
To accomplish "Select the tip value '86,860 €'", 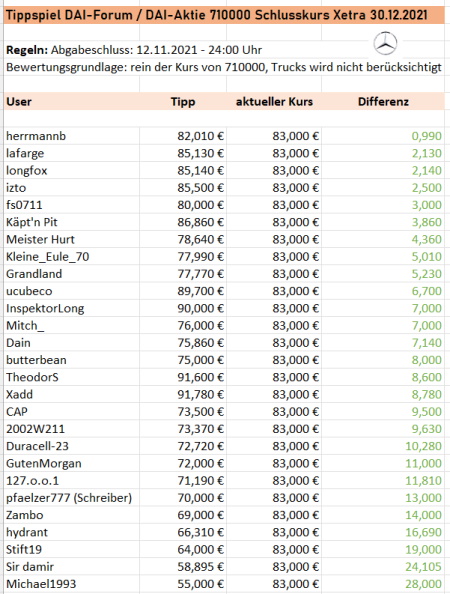I will coord(200,222).
